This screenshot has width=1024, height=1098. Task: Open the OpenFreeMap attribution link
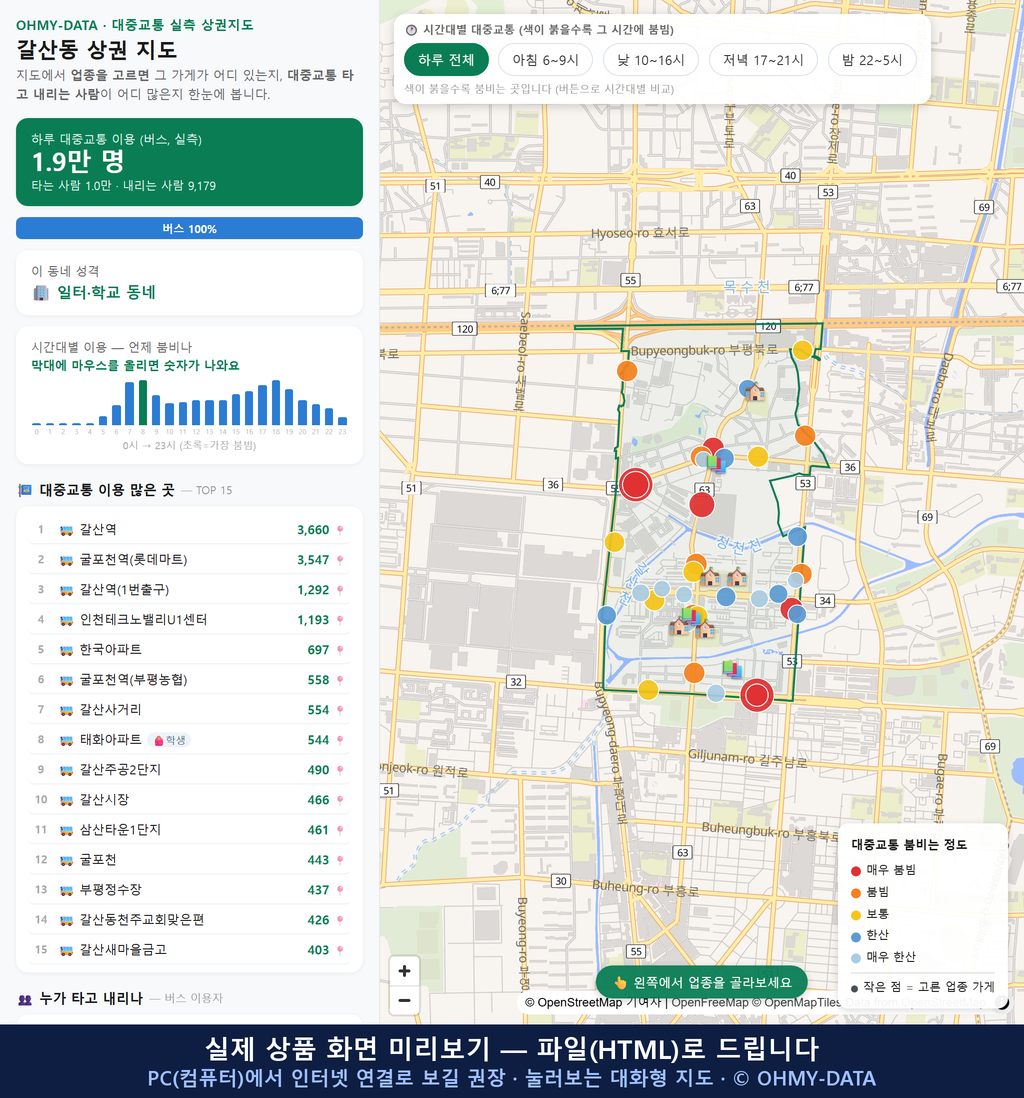click(x=710, y=1002)
